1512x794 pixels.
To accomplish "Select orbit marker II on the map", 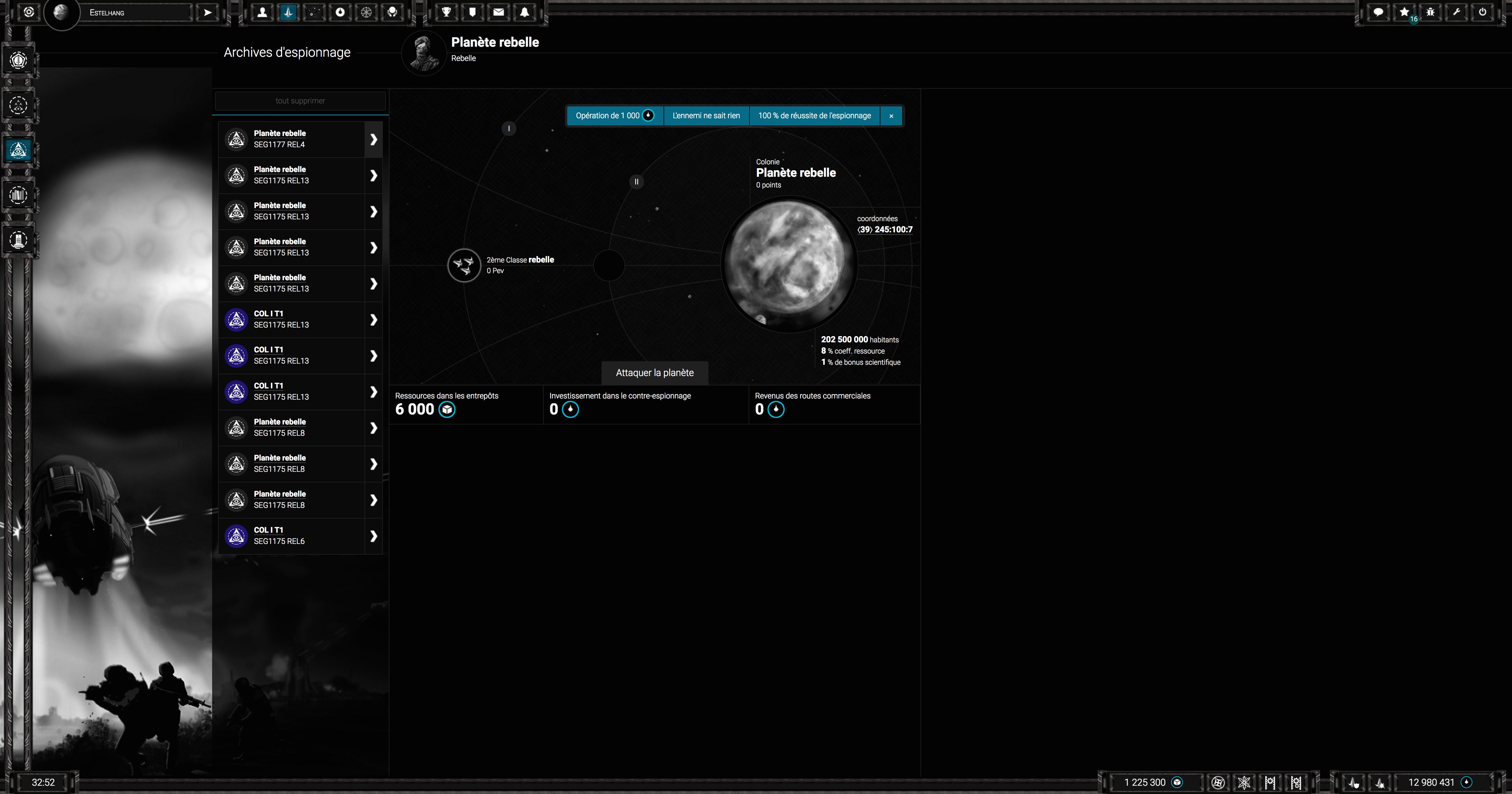I will pos(636,182).
